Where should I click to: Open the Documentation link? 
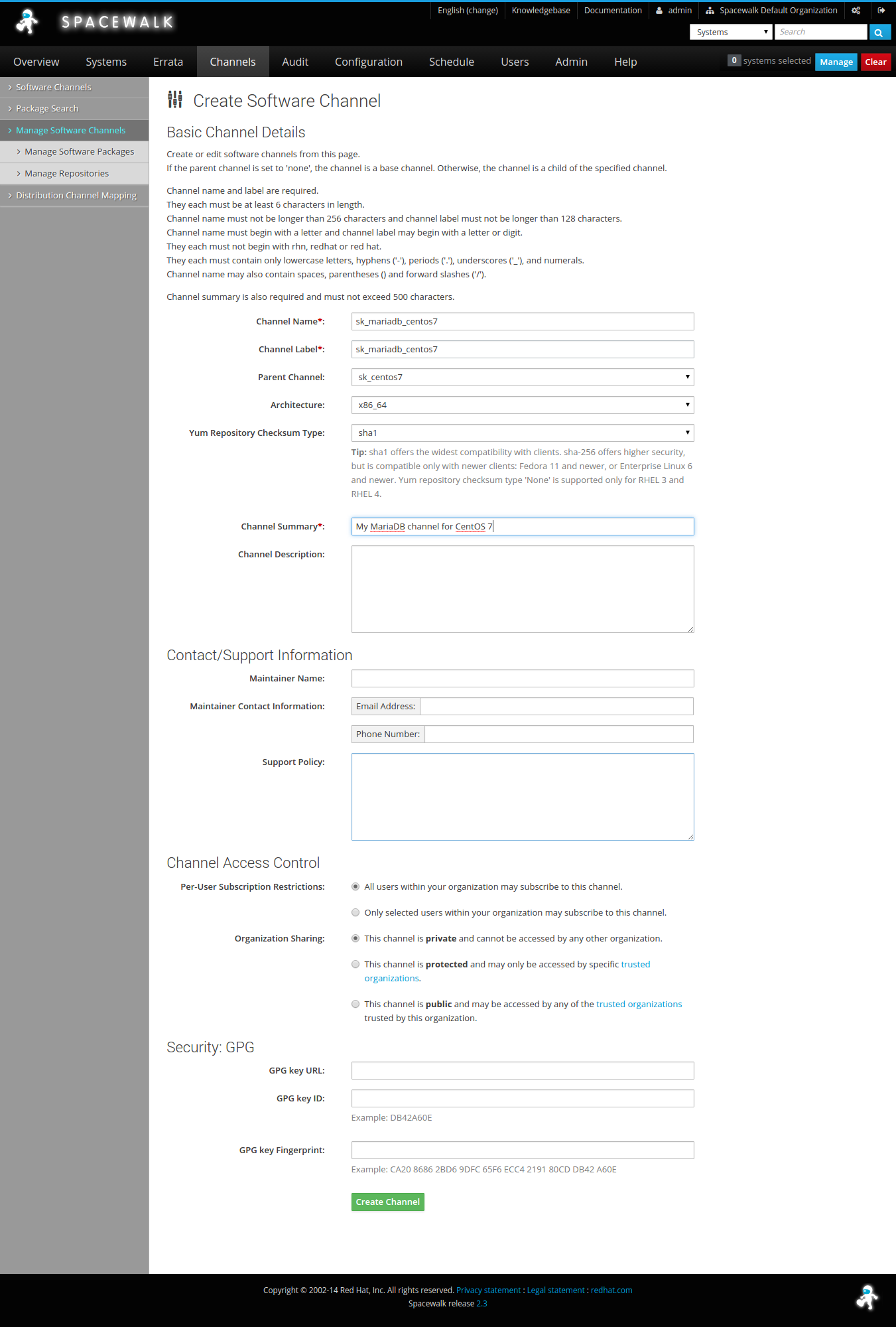(x=613, y=11)
